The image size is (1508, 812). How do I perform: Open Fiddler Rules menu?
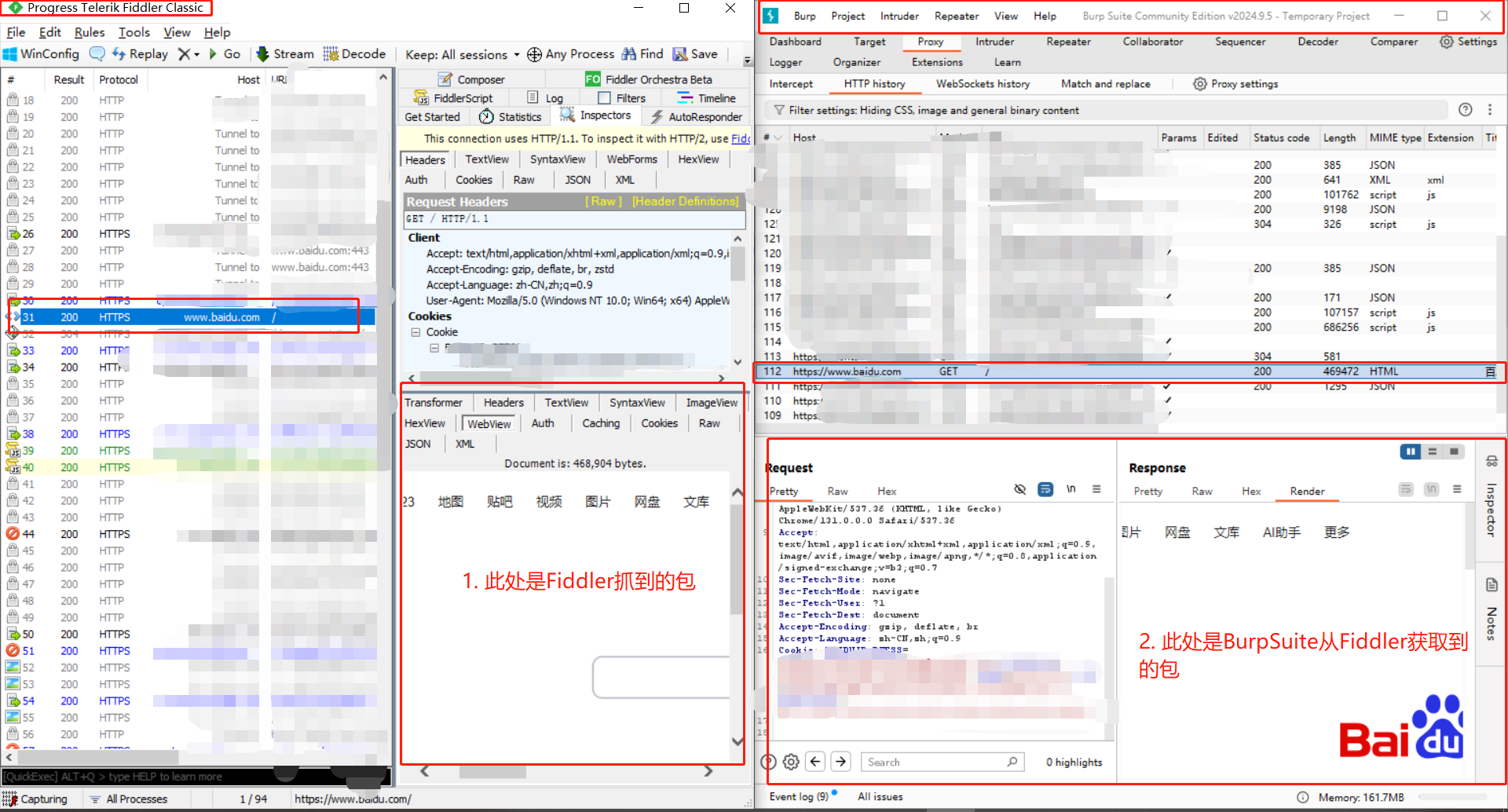90,32
